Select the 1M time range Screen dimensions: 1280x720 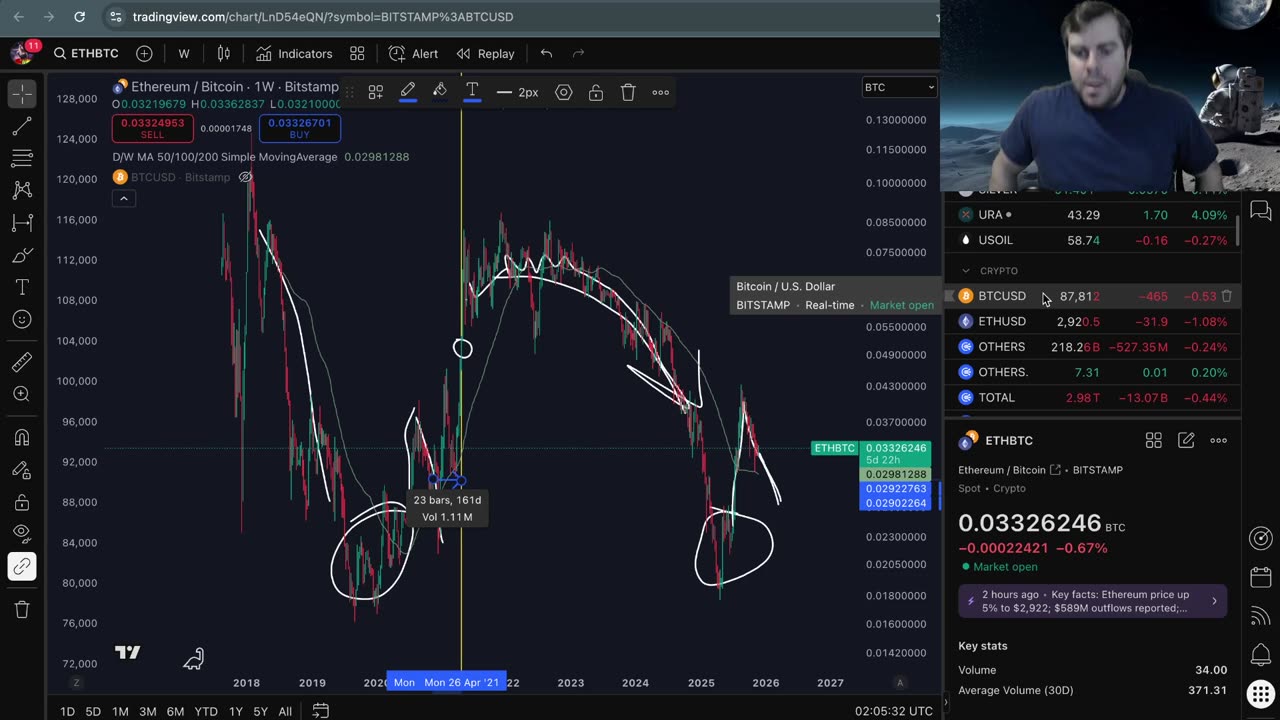click(120, 711)
